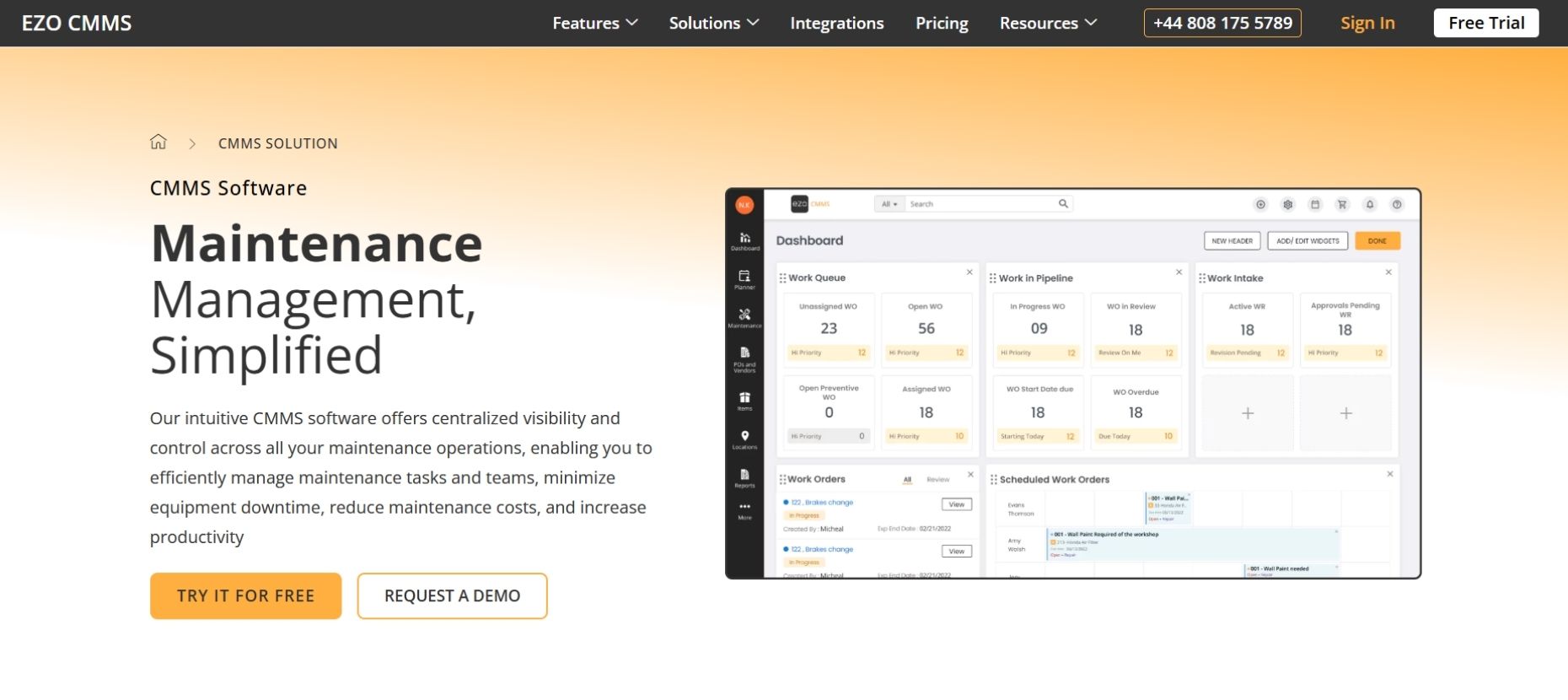Open the shopping cart icon
The width and height of the screenshot is (1568, 700).
click(x=1343, y=204)
